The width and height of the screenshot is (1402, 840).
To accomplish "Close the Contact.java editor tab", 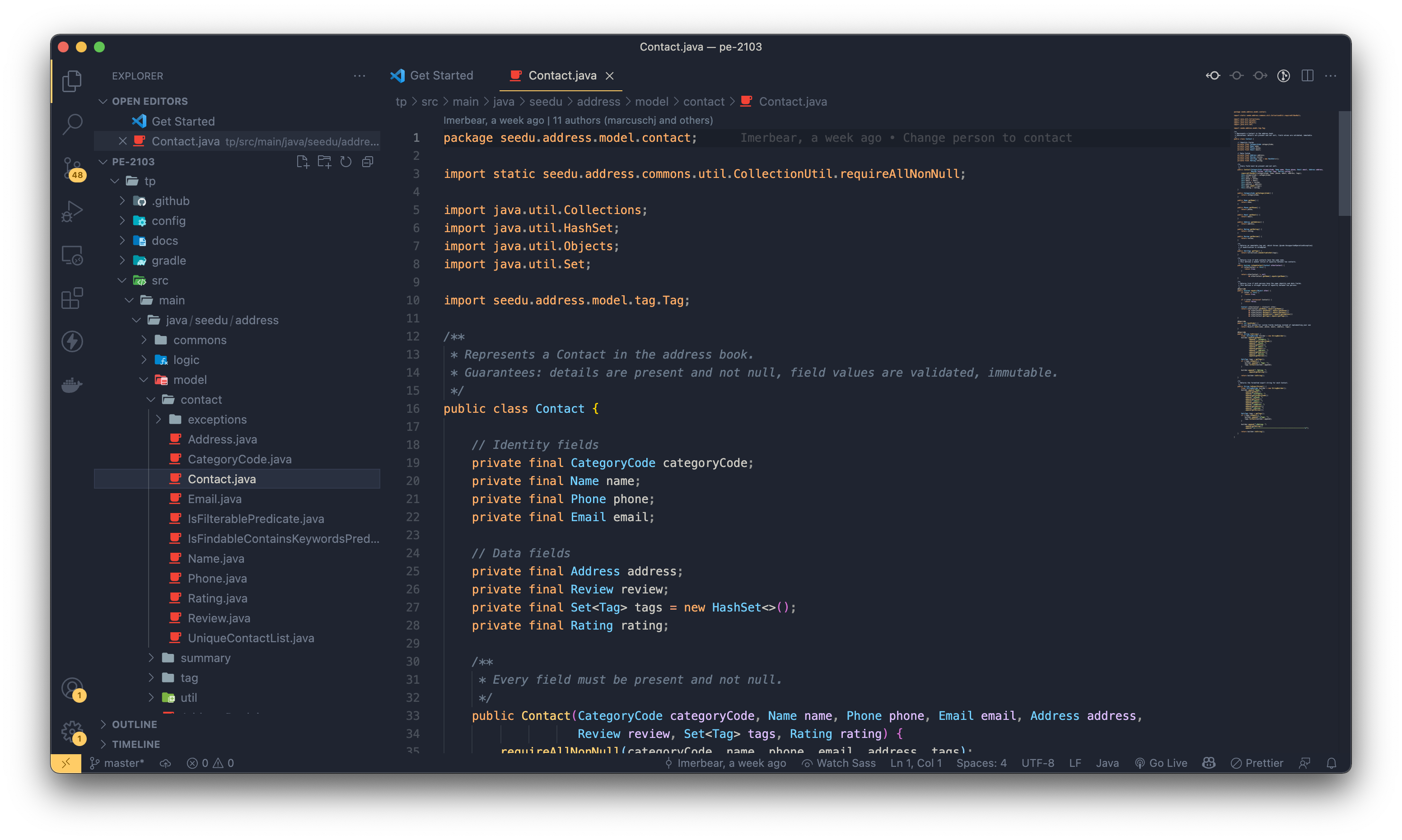I will click(610, 76).
